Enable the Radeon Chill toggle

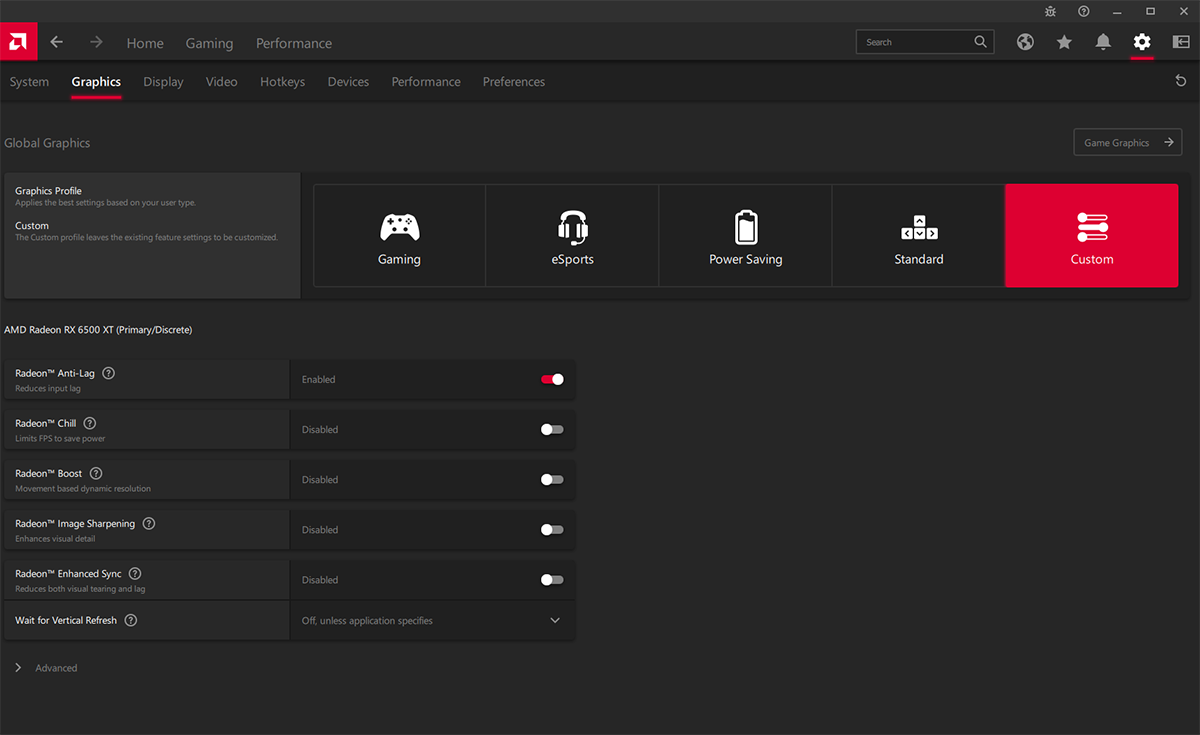pyautogui.click(x=552, y=429)
